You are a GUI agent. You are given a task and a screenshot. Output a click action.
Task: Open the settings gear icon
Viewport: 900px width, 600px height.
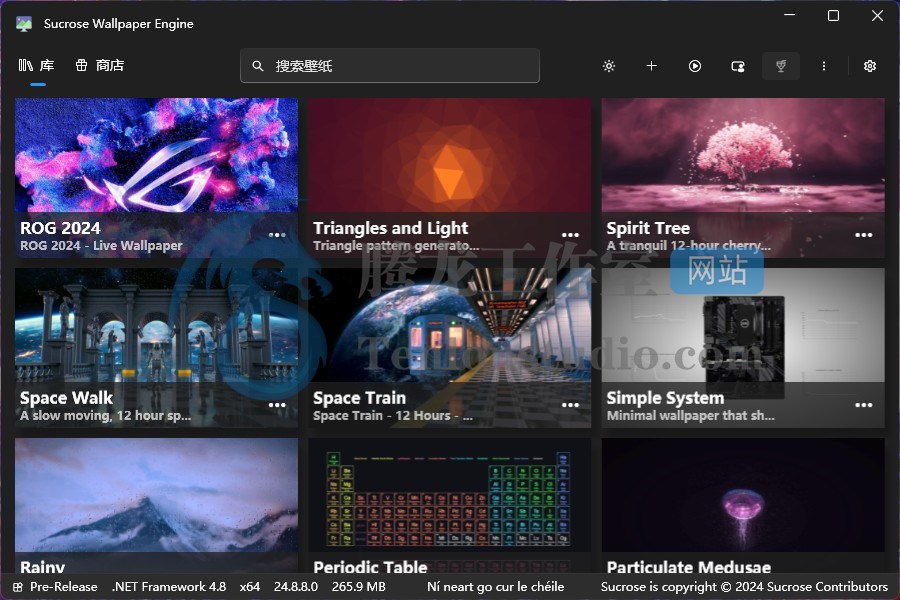pyautogui.click(x=870, y=66)
